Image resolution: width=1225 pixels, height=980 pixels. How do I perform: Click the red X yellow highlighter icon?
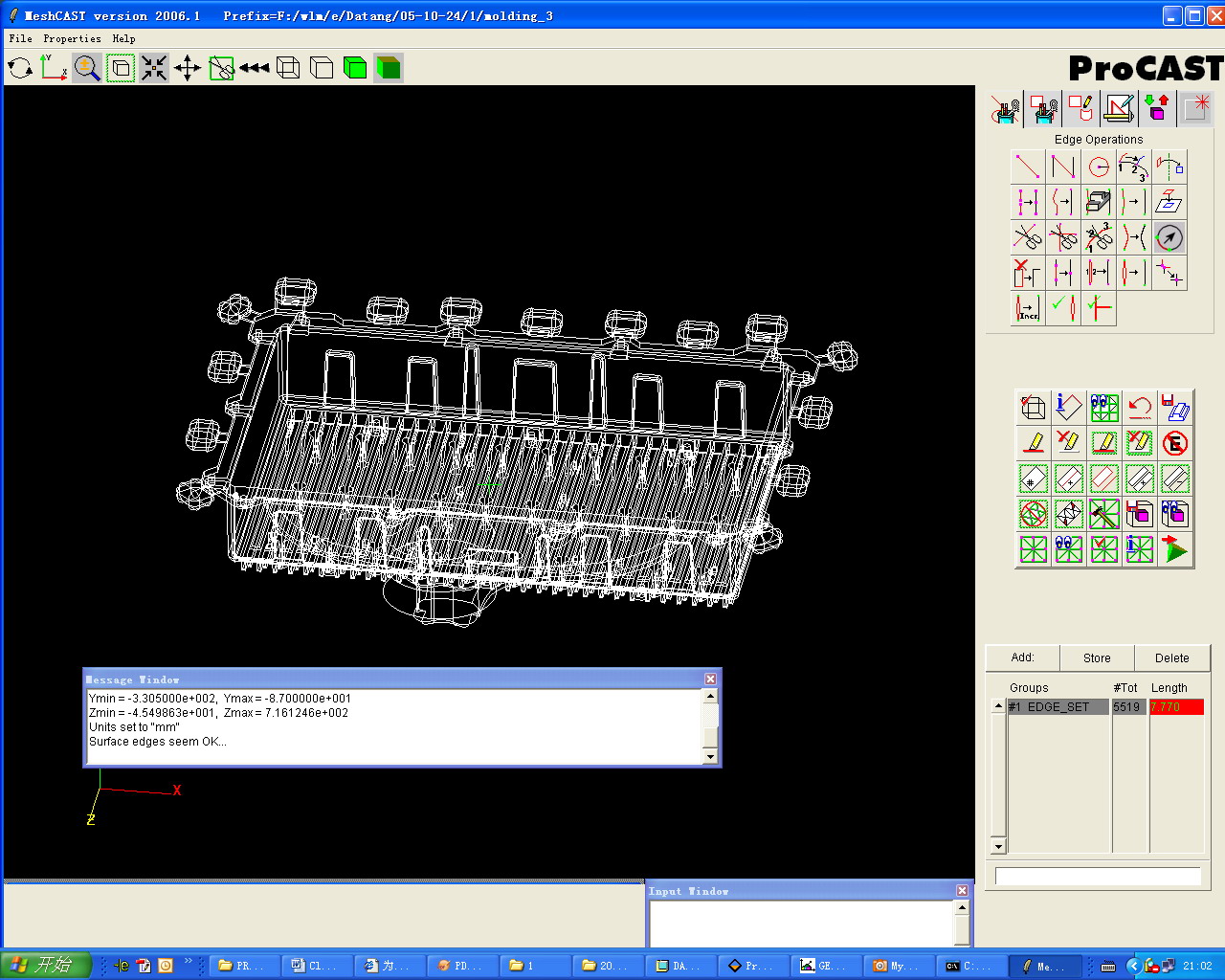click(1068, 443)
